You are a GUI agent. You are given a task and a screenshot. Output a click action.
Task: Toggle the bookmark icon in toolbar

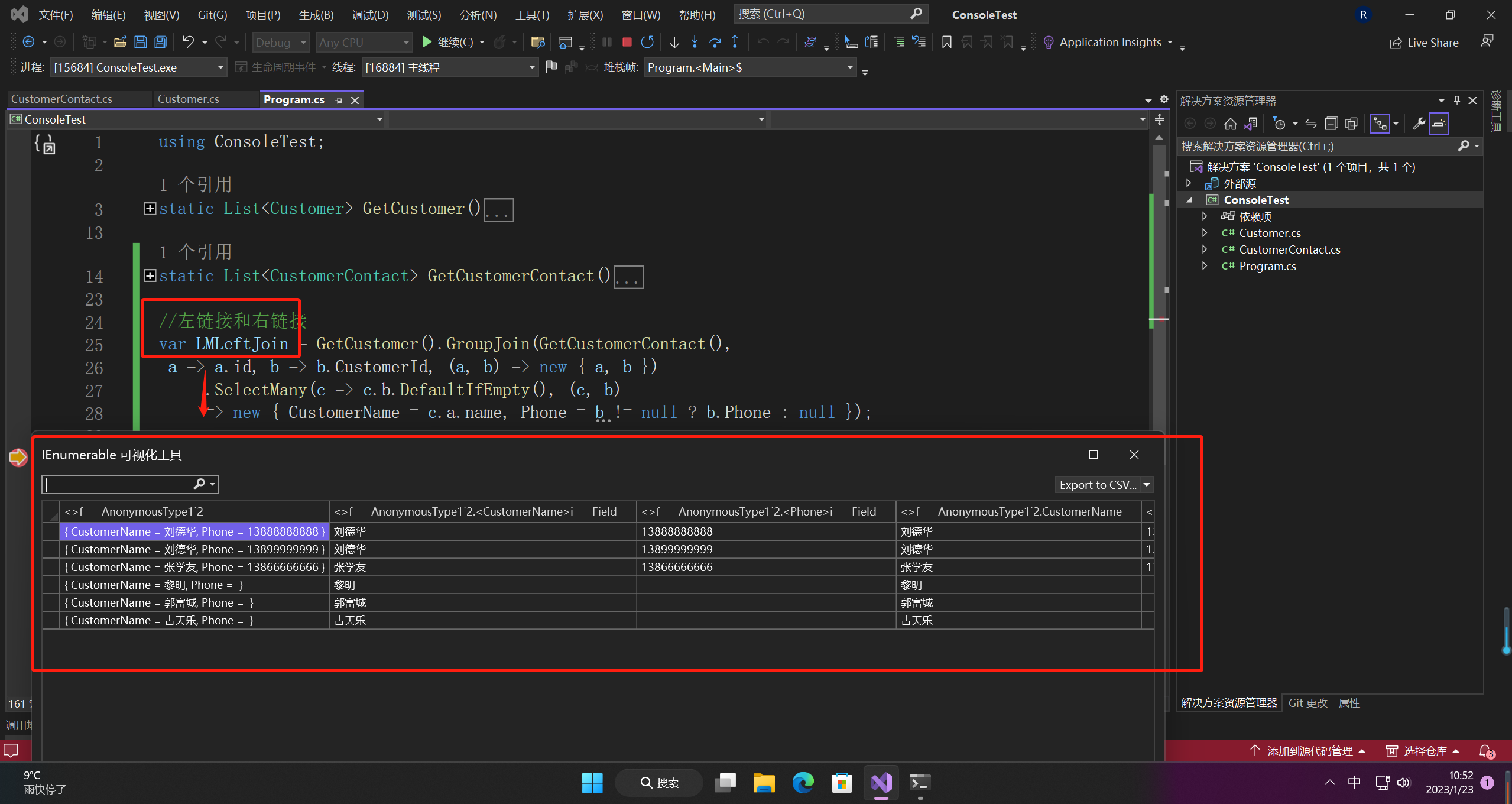[946, 42]
